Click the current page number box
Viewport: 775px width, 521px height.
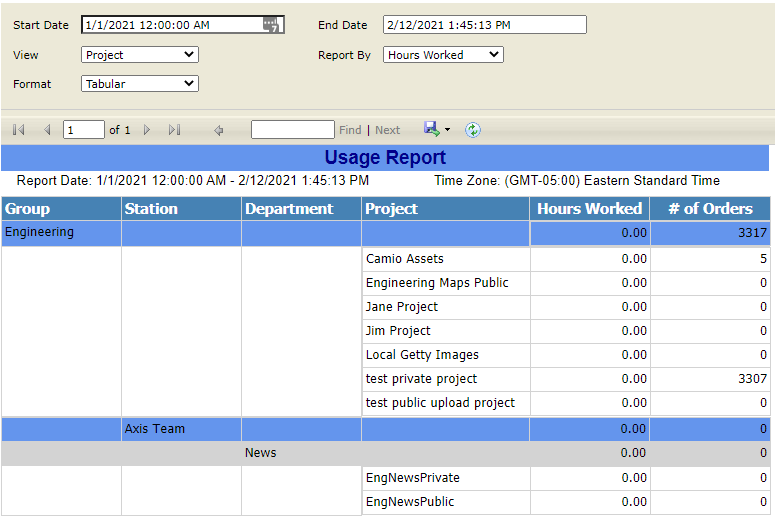pos(83,130)
